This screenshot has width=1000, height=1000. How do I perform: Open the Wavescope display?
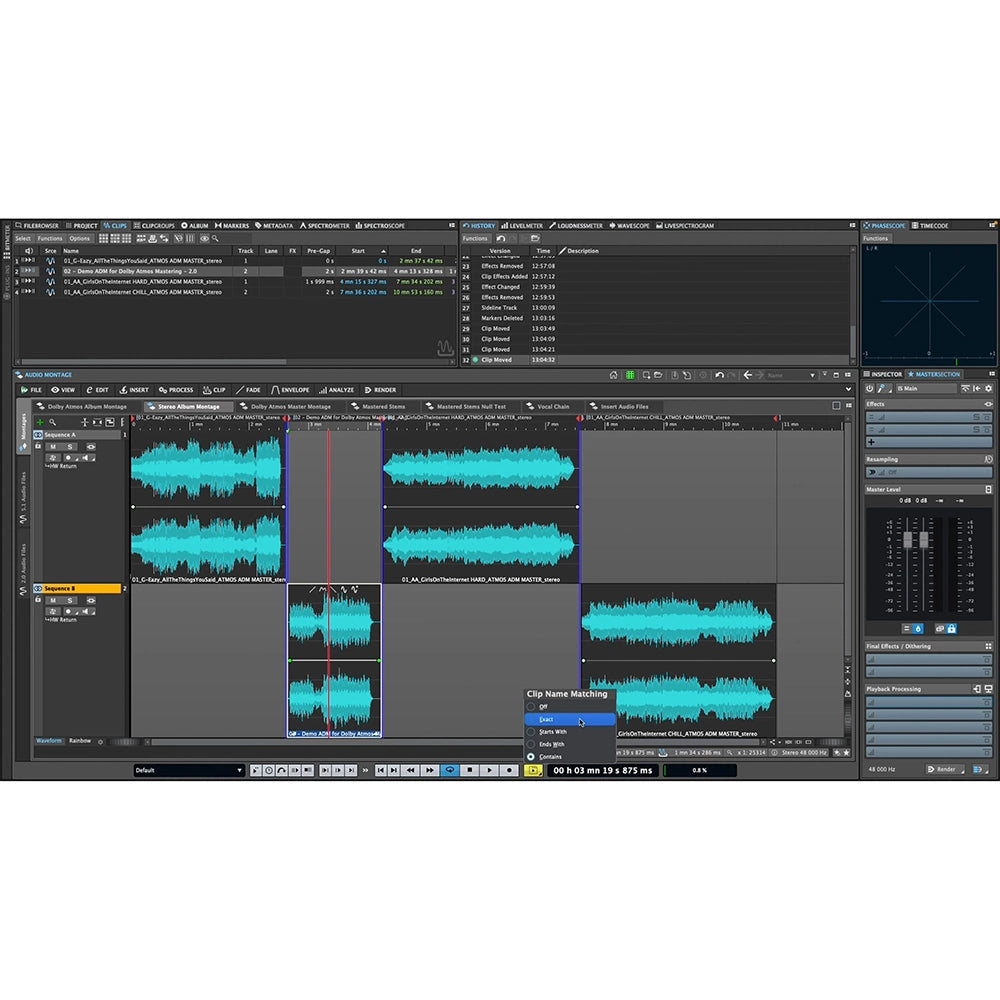coord(630,224)
